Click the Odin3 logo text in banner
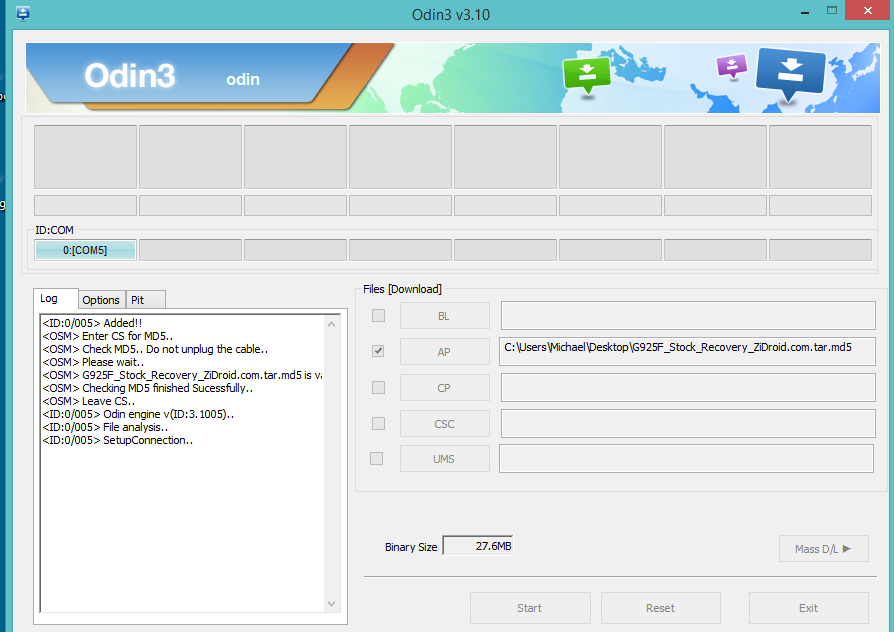Image resolution: width=894 pixels, height=632 pixels. coord(129,76)
